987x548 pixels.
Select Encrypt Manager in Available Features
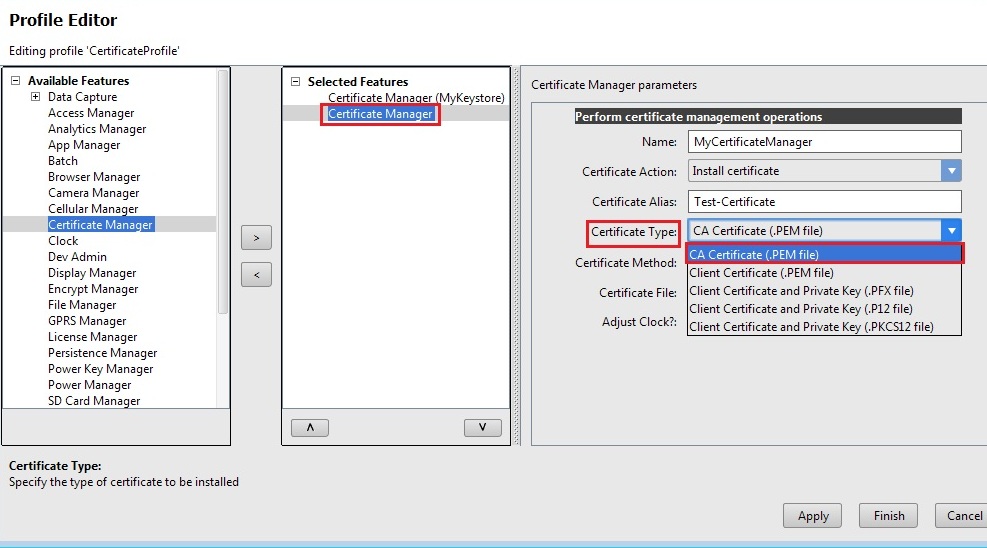[x=93, y=289]
